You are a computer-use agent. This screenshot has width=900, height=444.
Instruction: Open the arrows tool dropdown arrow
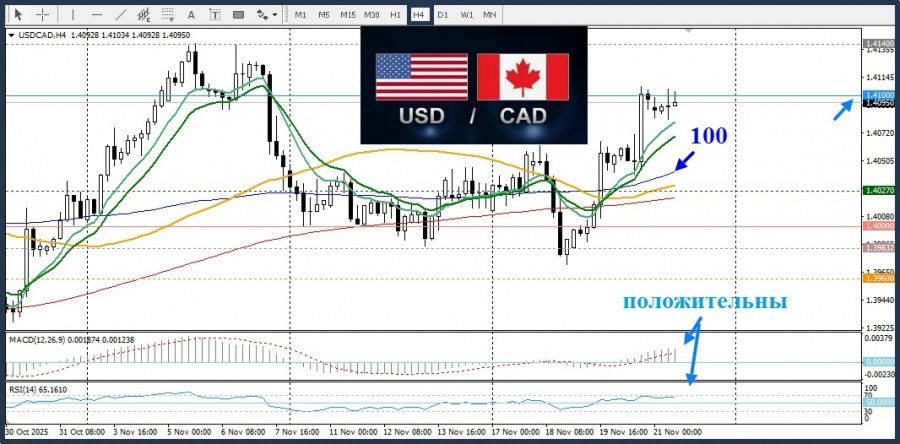click(x=275, y=15)
